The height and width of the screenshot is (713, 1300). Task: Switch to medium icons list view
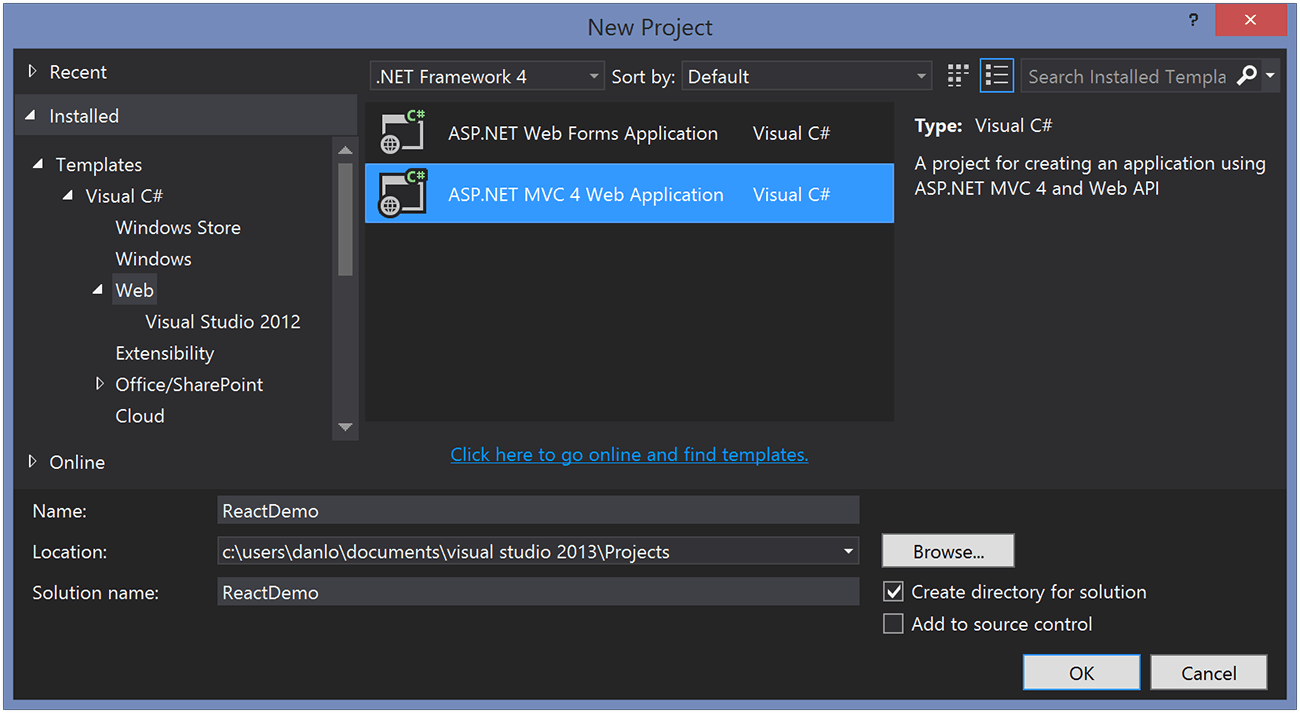(996, 76)
